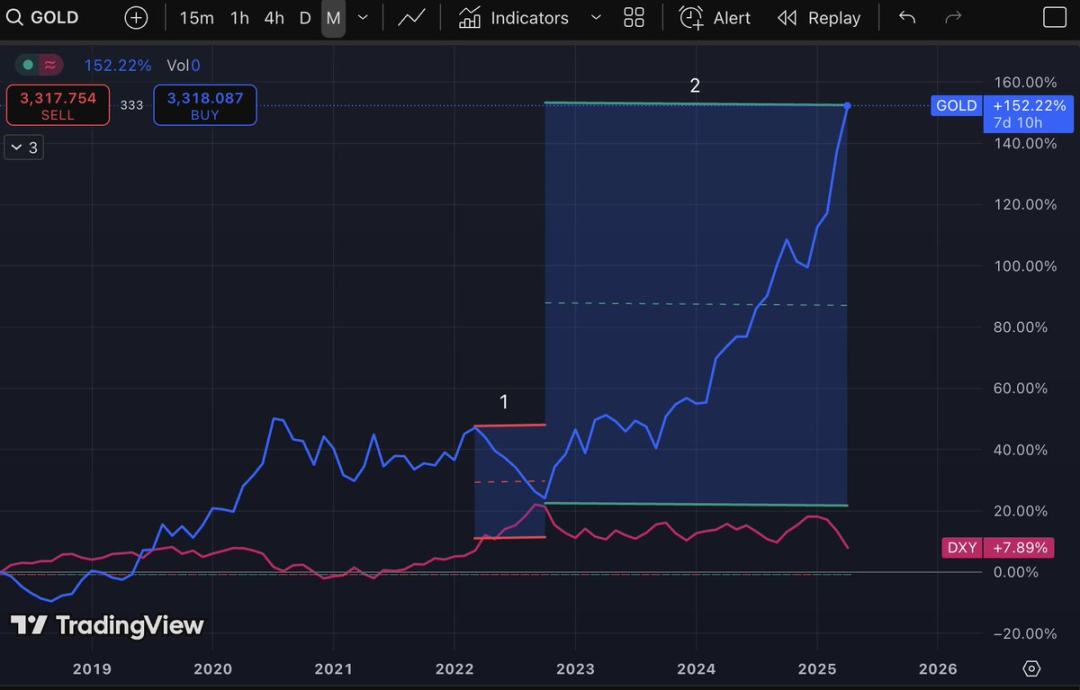Open the Replay mode
1080x690 pixels.
tap(819, 18)
